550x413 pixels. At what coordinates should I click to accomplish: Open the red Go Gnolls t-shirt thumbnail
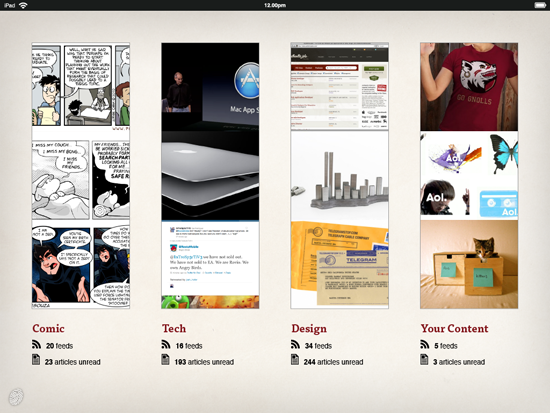[x=469, y=87]
